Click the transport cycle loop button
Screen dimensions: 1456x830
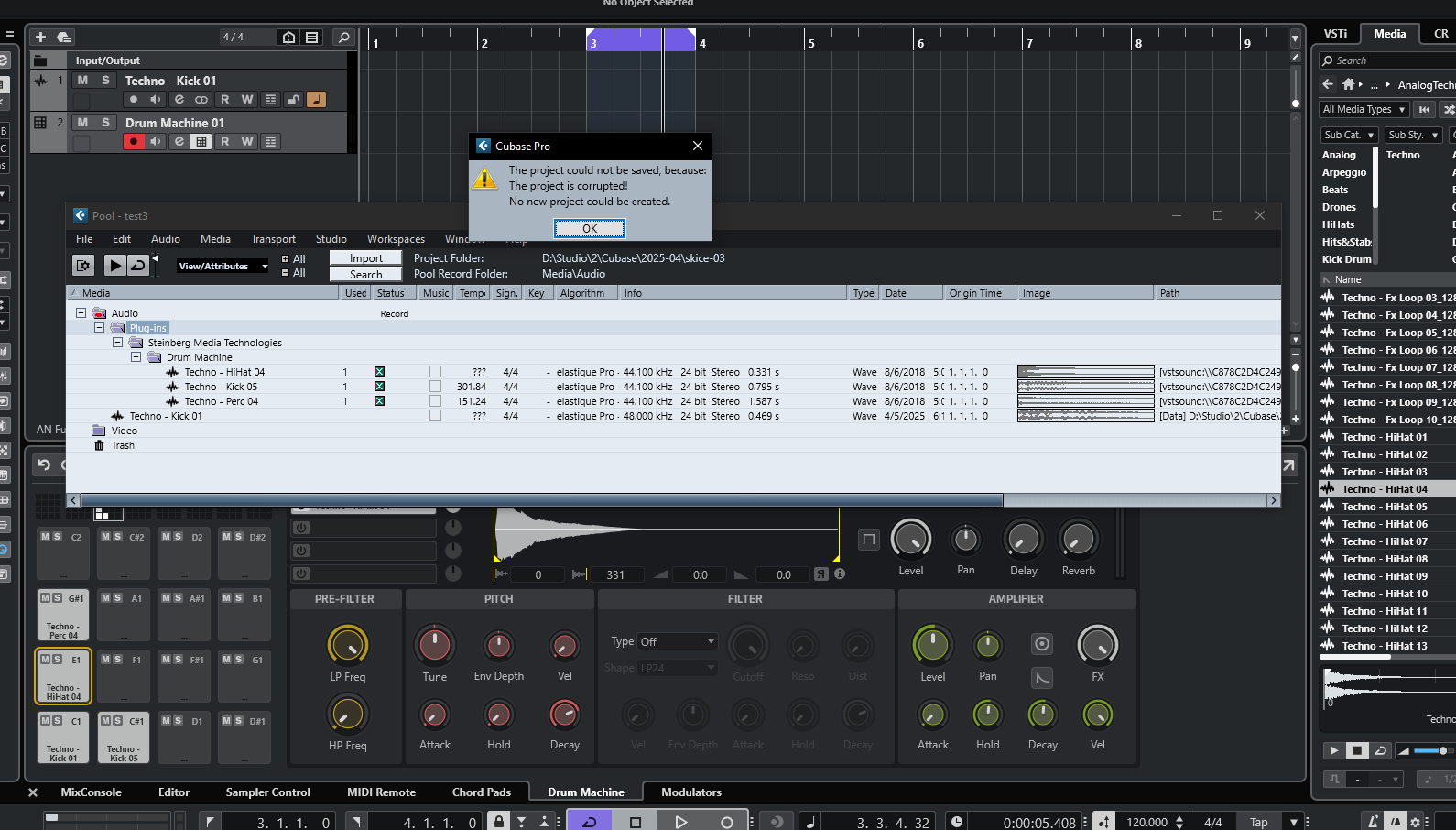pyautogui.click(x=589, y=822)
